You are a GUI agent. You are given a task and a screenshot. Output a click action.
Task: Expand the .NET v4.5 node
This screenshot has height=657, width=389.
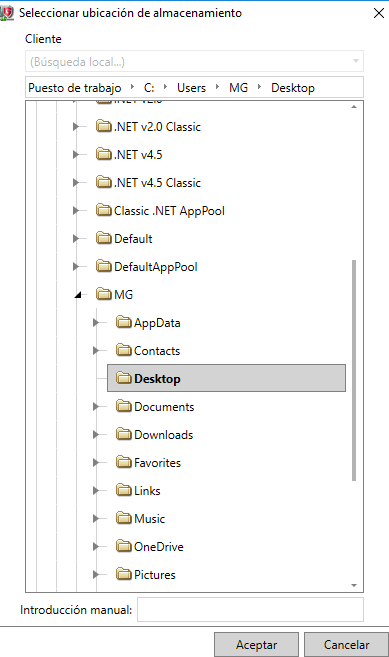76,154
